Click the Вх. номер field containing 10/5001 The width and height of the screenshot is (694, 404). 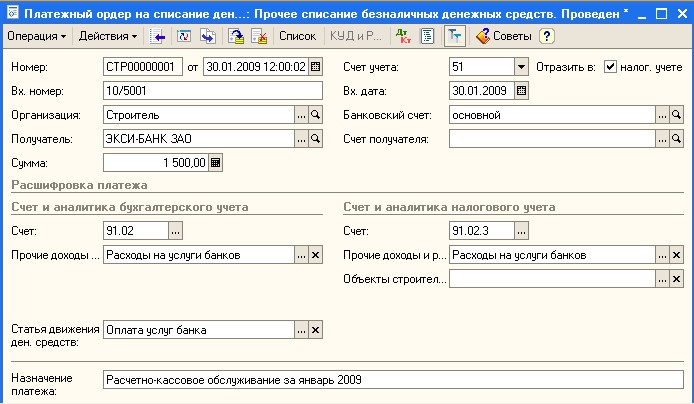point(213,91)
